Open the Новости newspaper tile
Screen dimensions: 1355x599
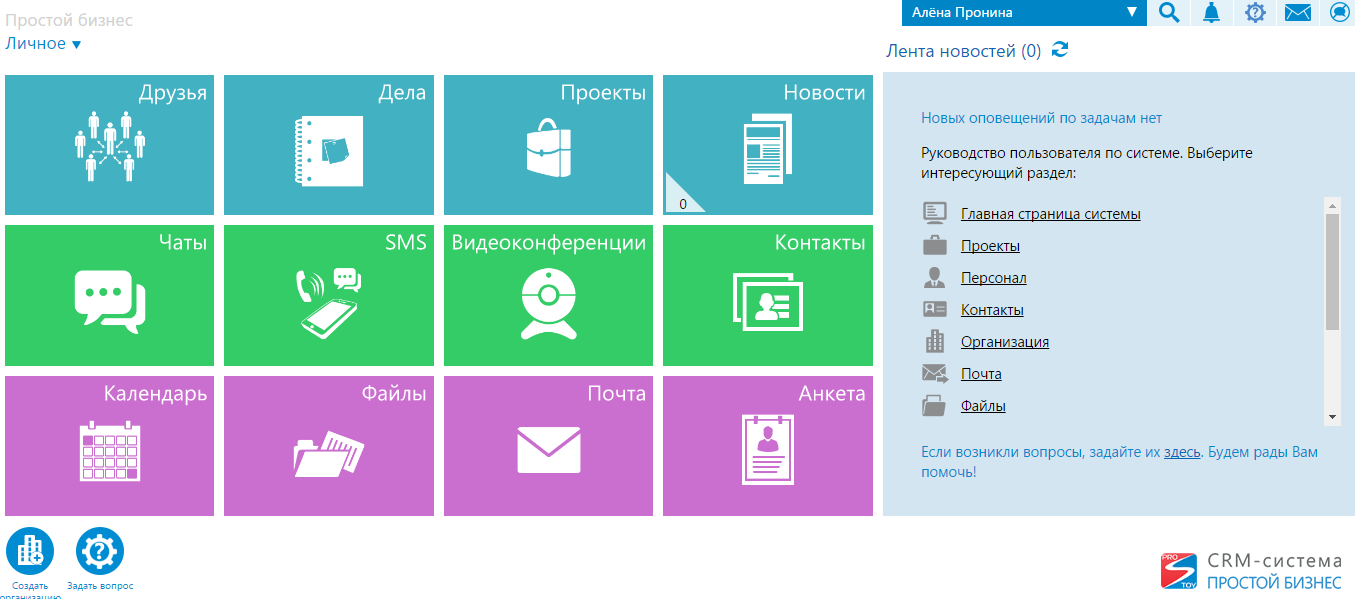point(768,145)
